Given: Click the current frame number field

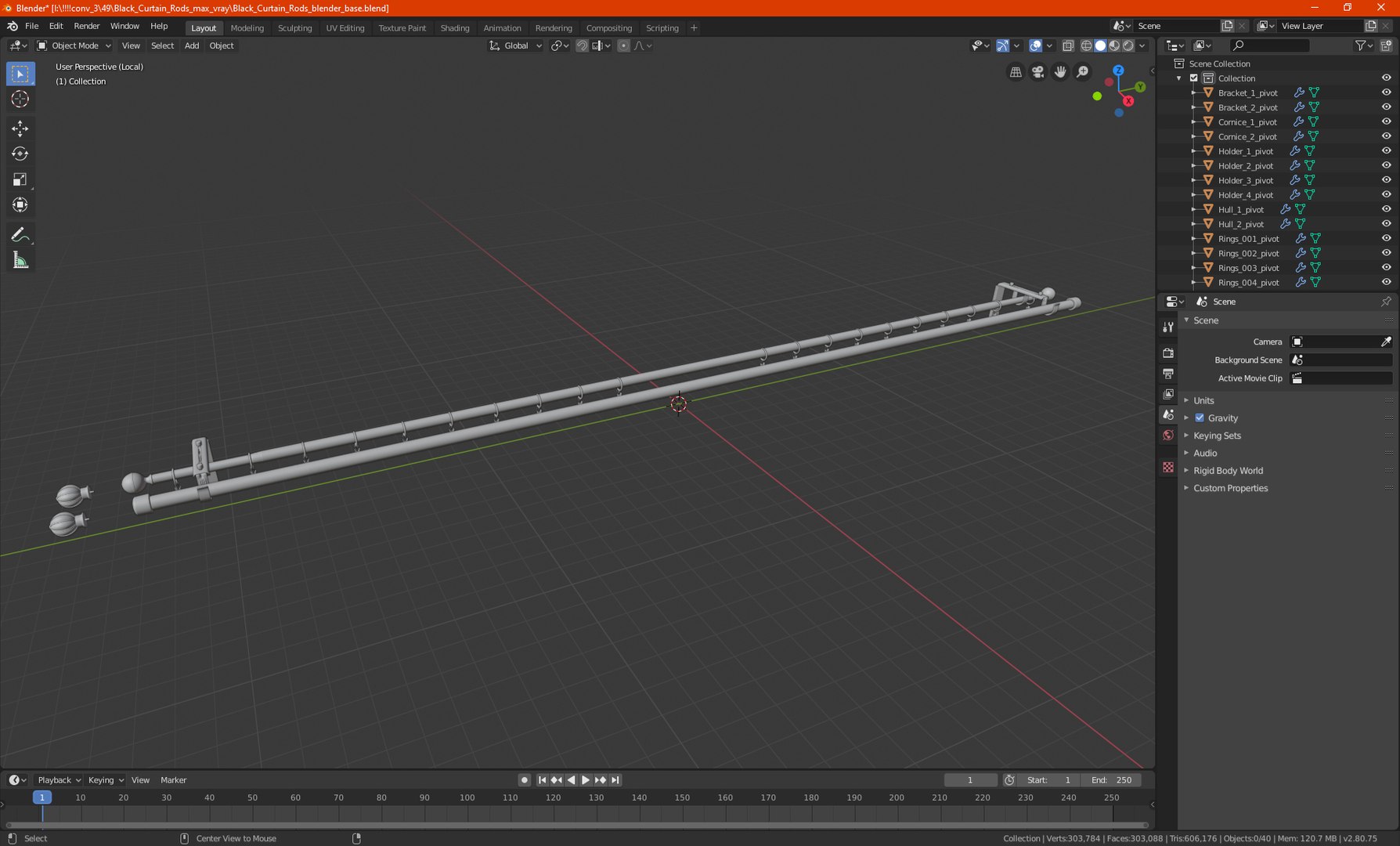Looking at the screenshot, I should (970, 780).
